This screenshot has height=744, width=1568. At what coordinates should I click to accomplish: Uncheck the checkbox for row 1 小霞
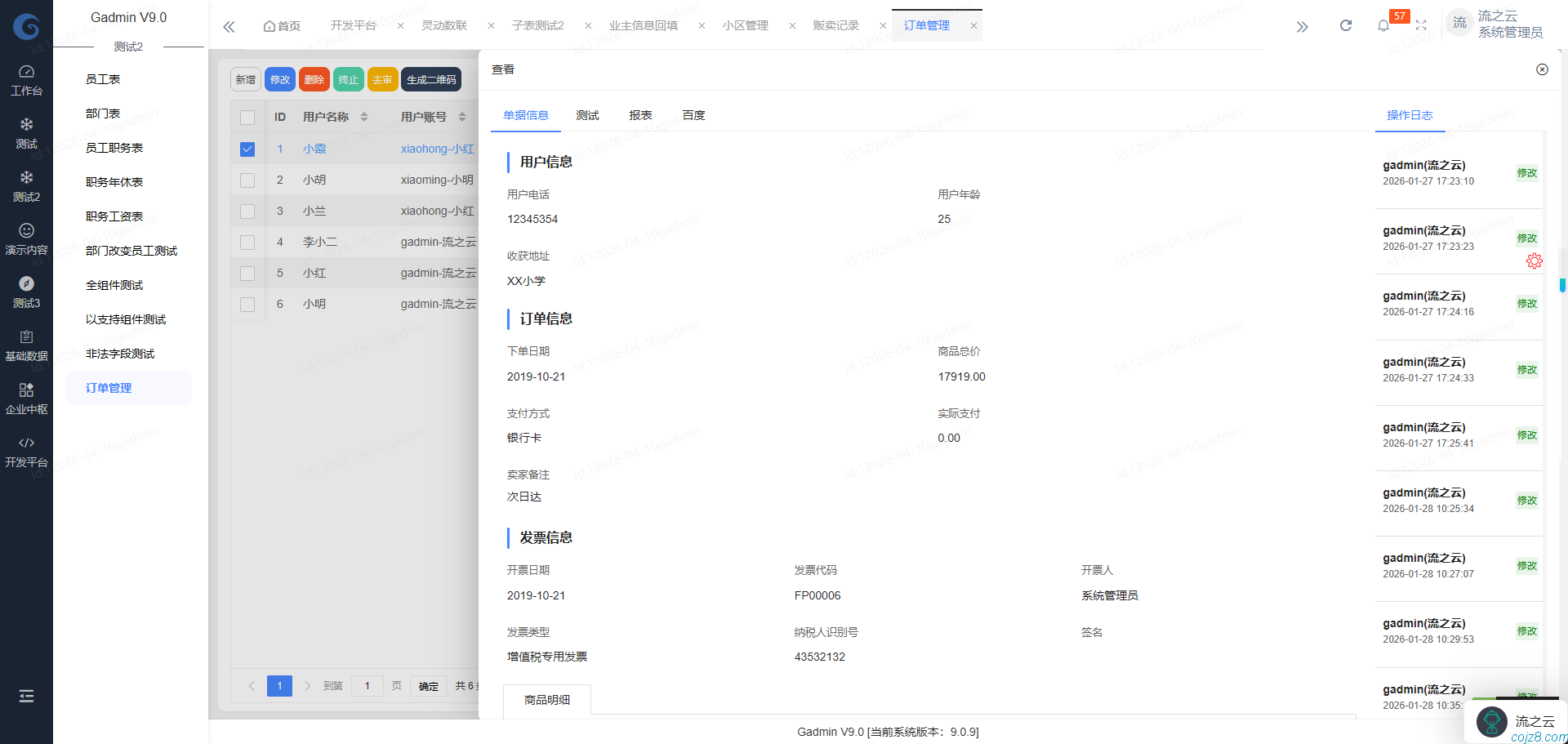[x=247, y=149]
